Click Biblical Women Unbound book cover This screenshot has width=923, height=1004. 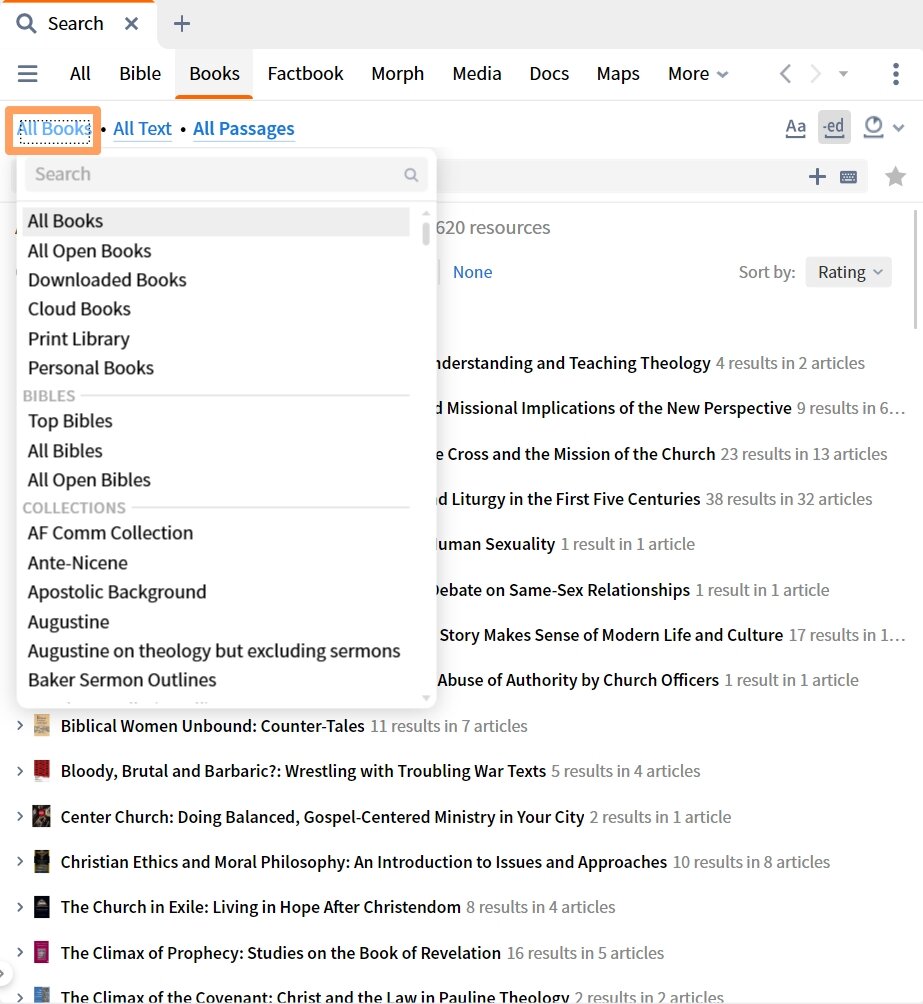pos(42,725)
